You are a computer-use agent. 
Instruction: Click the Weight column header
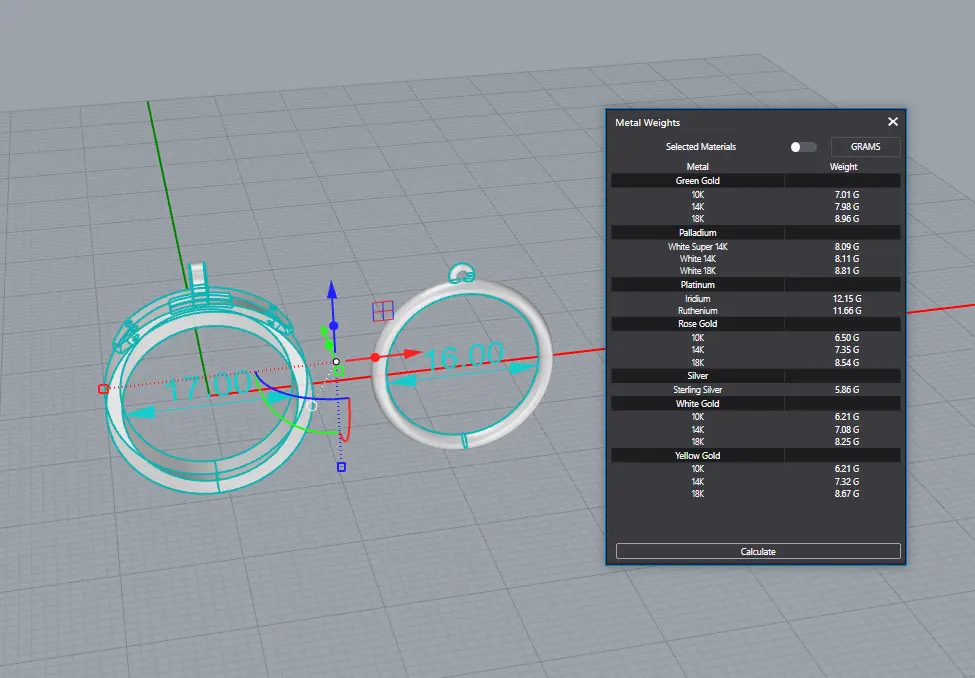click(843, 167)
